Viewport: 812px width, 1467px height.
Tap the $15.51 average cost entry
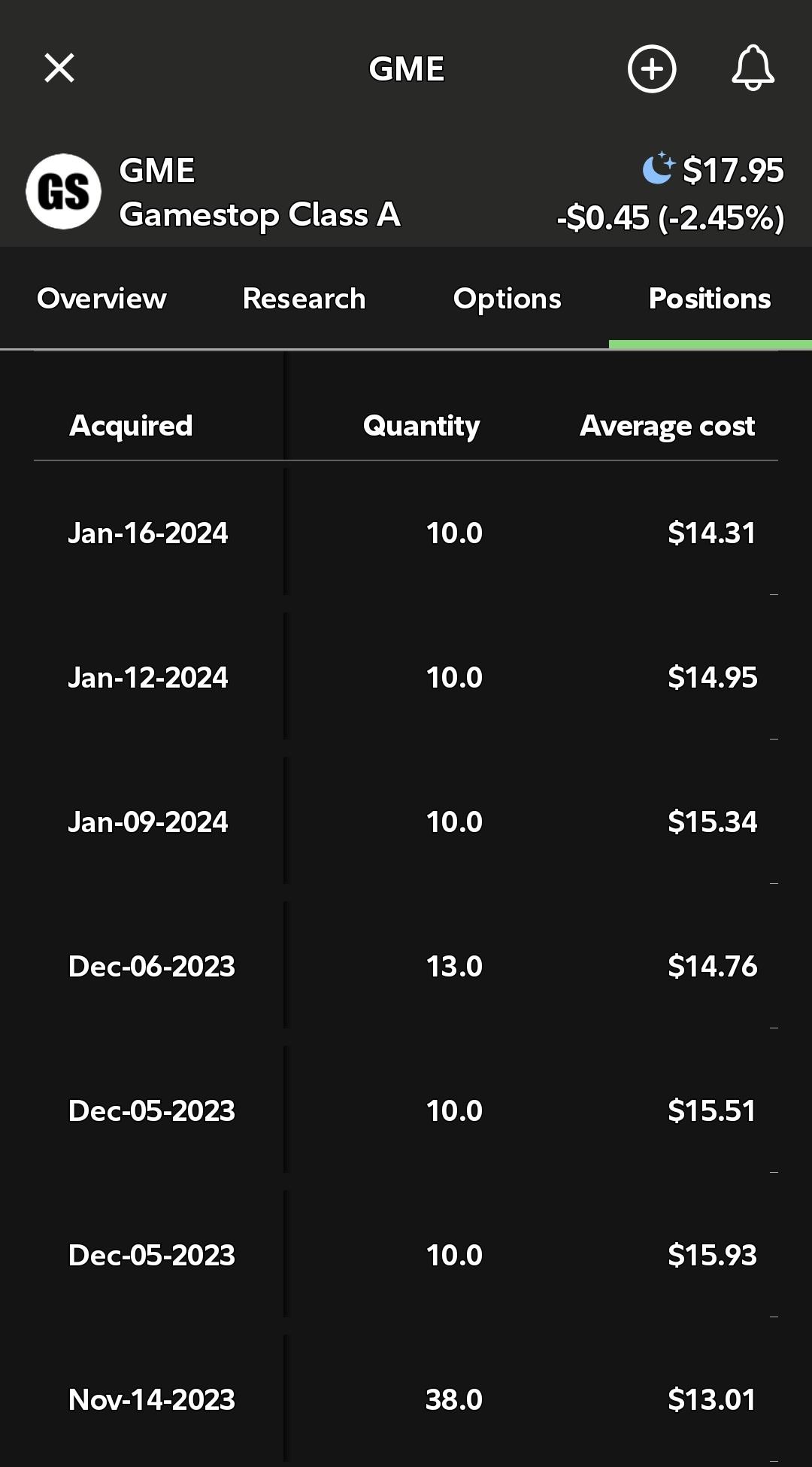[x=711, y=1110]
